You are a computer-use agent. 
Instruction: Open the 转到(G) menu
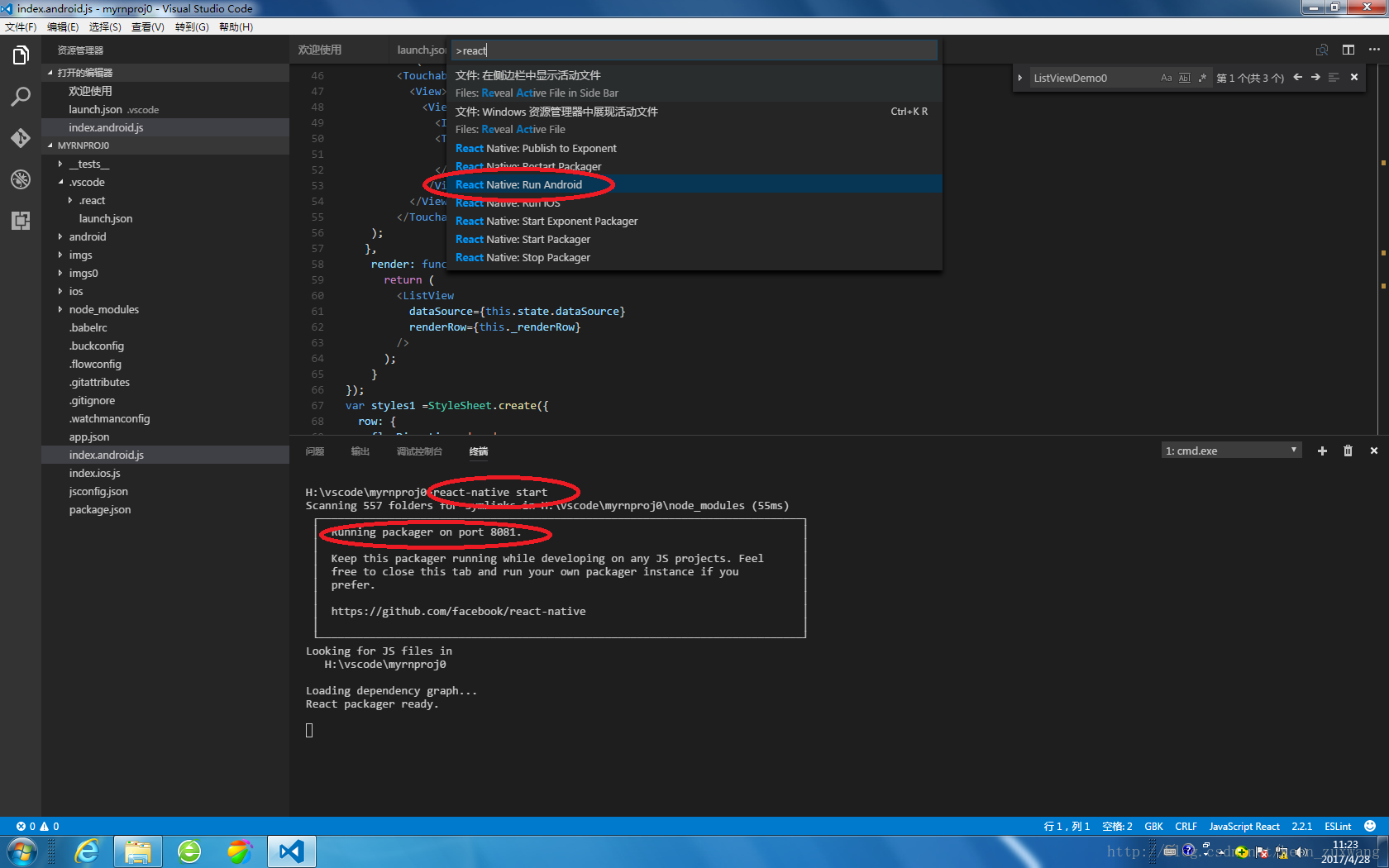[192, 27]
